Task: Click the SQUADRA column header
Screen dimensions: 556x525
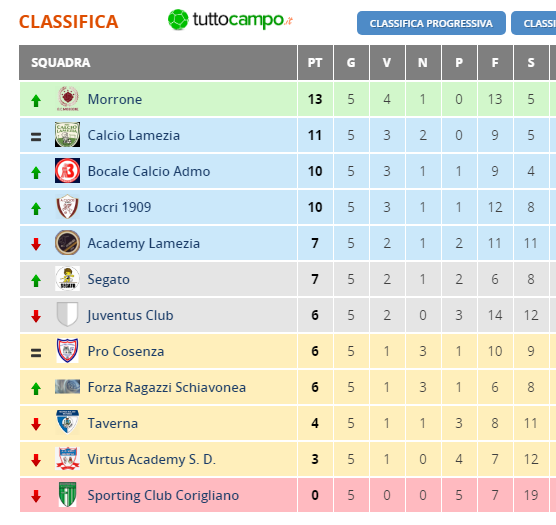Action: pyautogui.click(x=61, y=62)
